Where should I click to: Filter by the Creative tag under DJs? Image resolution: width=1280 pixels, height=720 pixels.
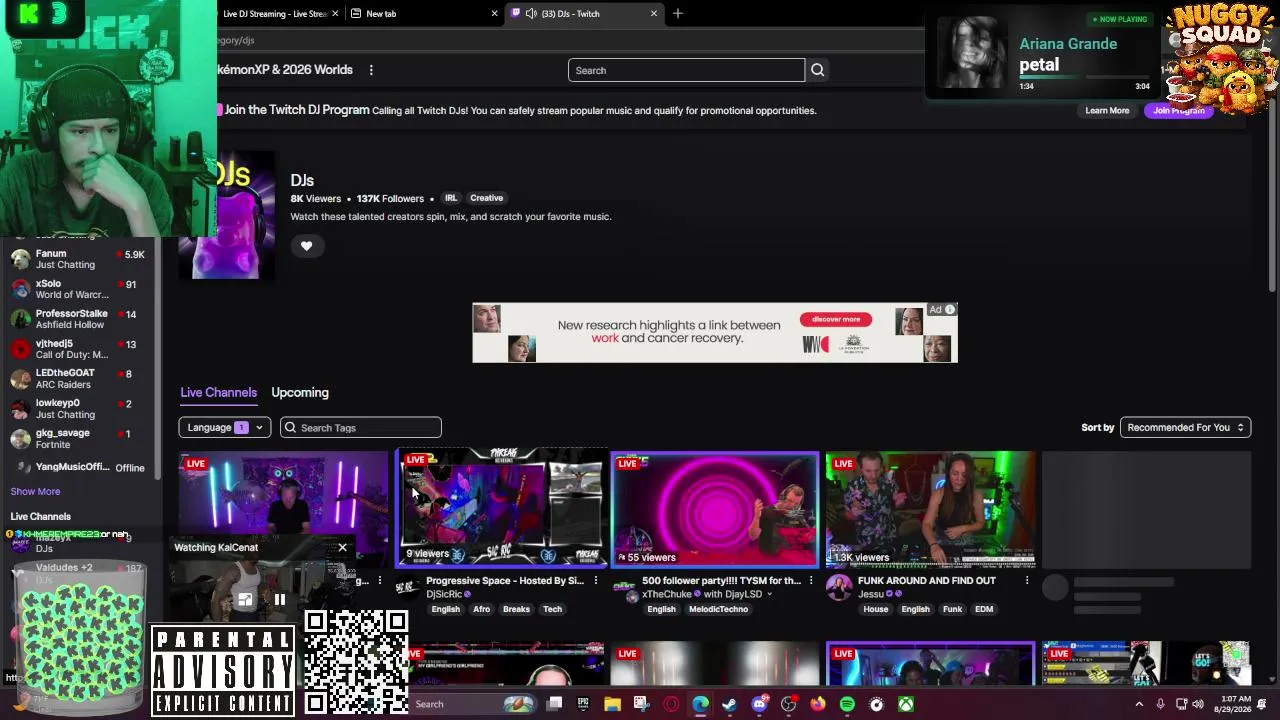pyautogui.click(x=487, y=198)
